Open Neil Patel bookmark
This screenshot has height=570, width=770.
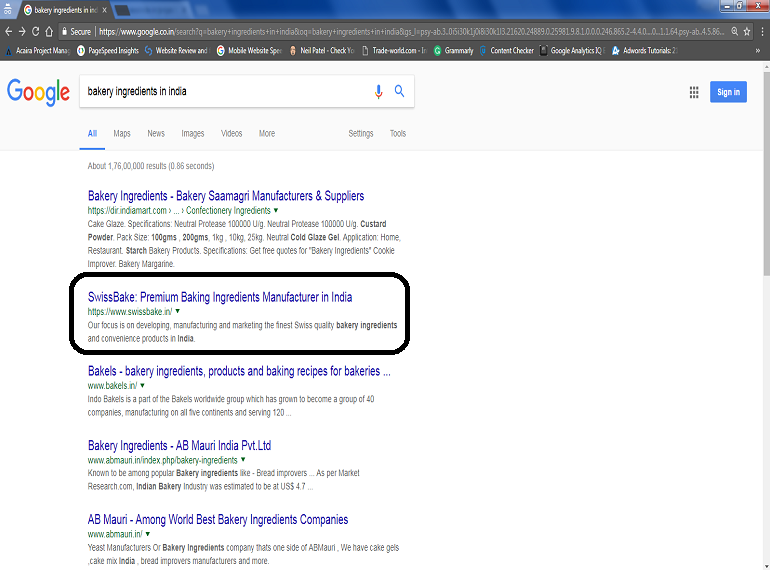coord(322,51)
